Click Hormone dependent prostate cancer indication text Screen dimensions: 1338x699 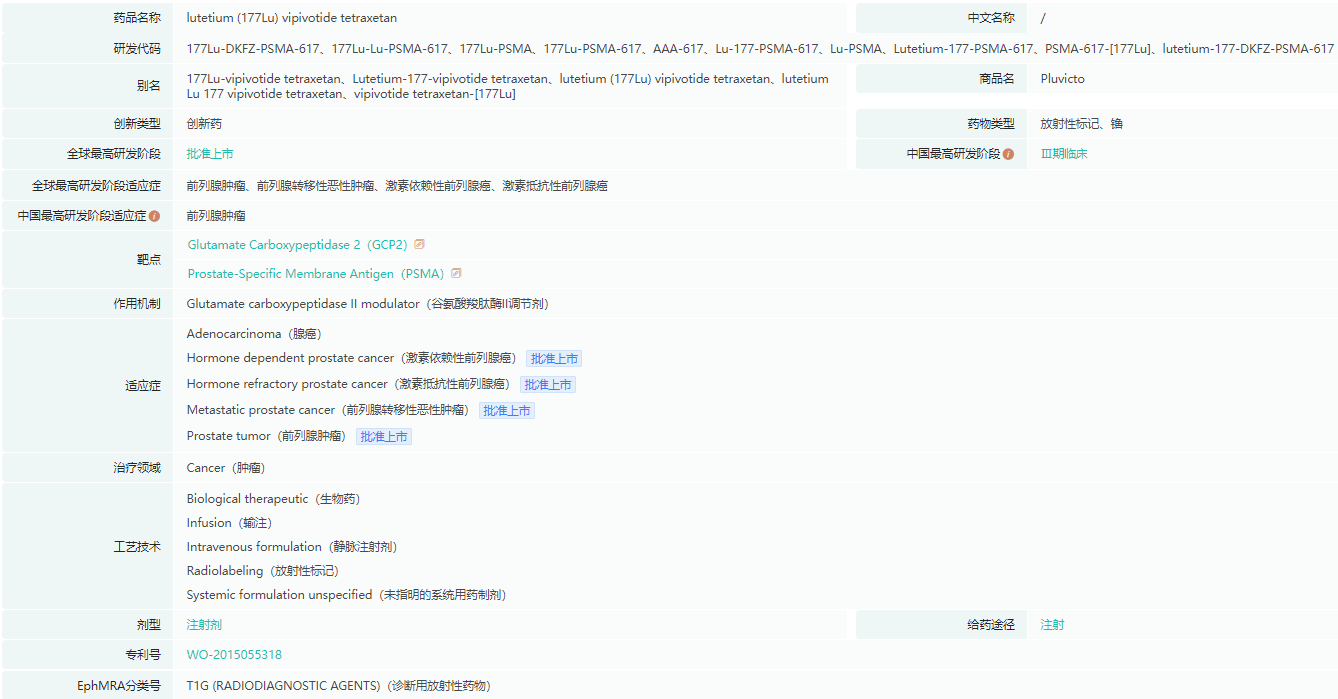point(352,359)
